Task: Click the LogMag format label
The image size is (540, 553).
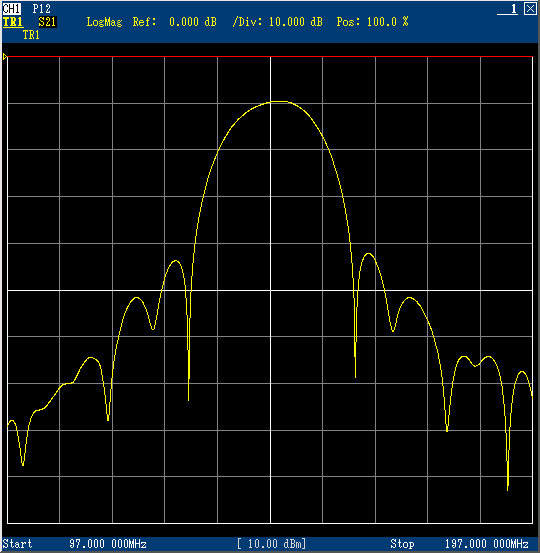Action: pyautogui.click(x=104, y=22)
